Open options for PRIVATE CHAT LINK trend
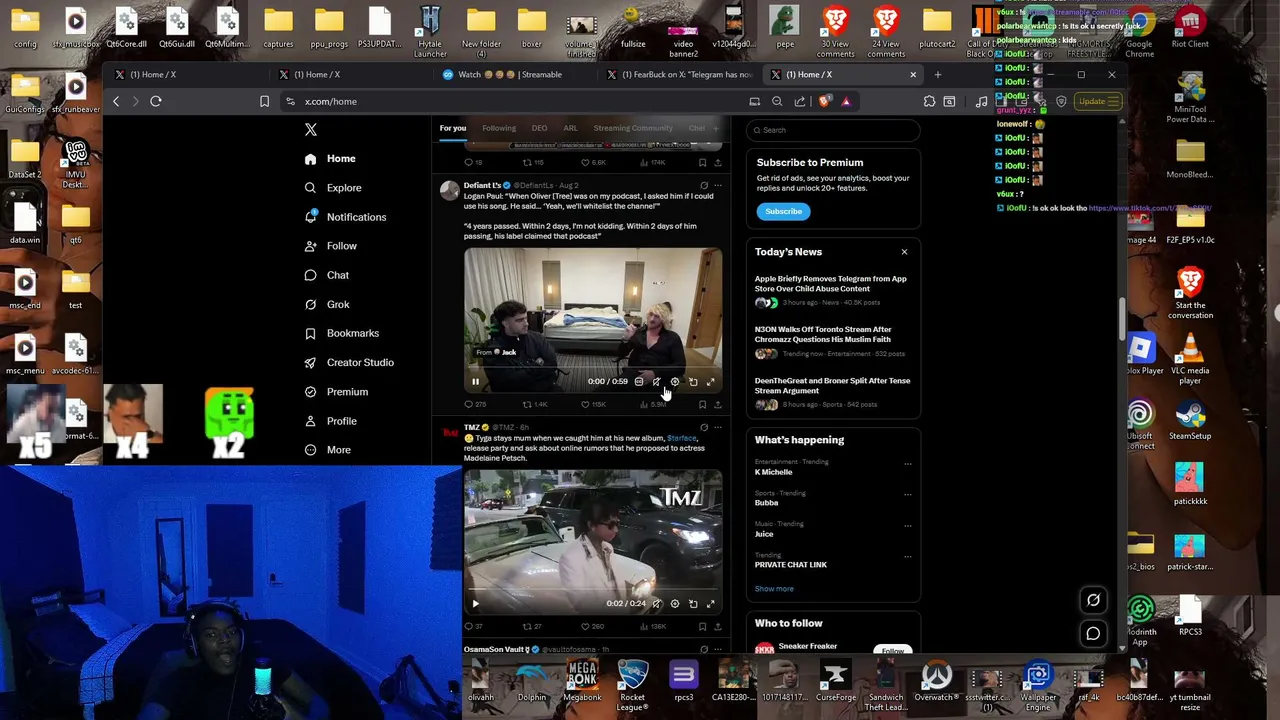This screenshot has width=1280, height=720. coord(908,556)
